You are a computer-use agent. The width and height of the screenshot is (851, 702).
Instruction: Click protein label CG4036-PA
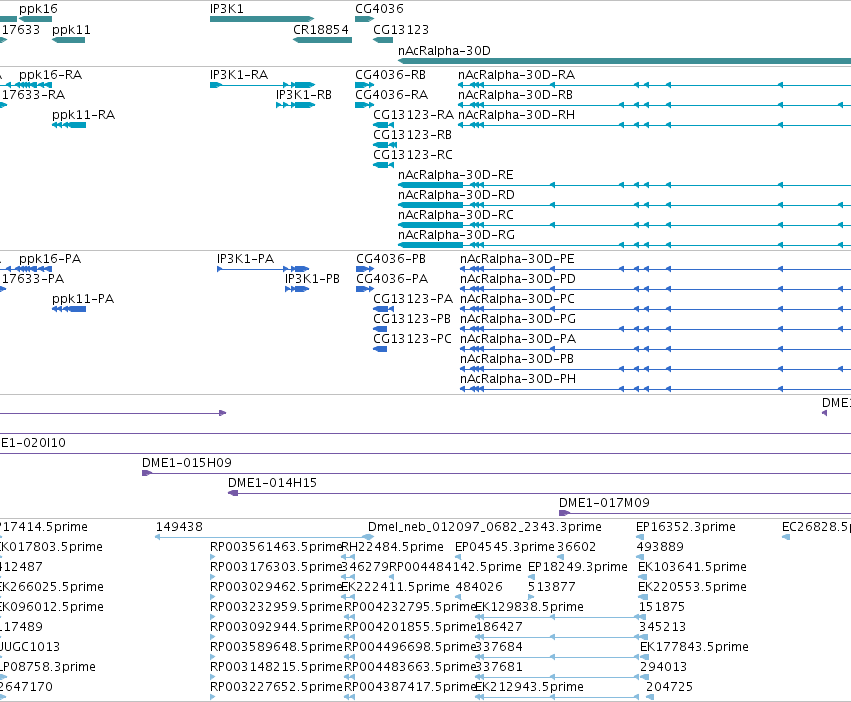tap(392, 279)
